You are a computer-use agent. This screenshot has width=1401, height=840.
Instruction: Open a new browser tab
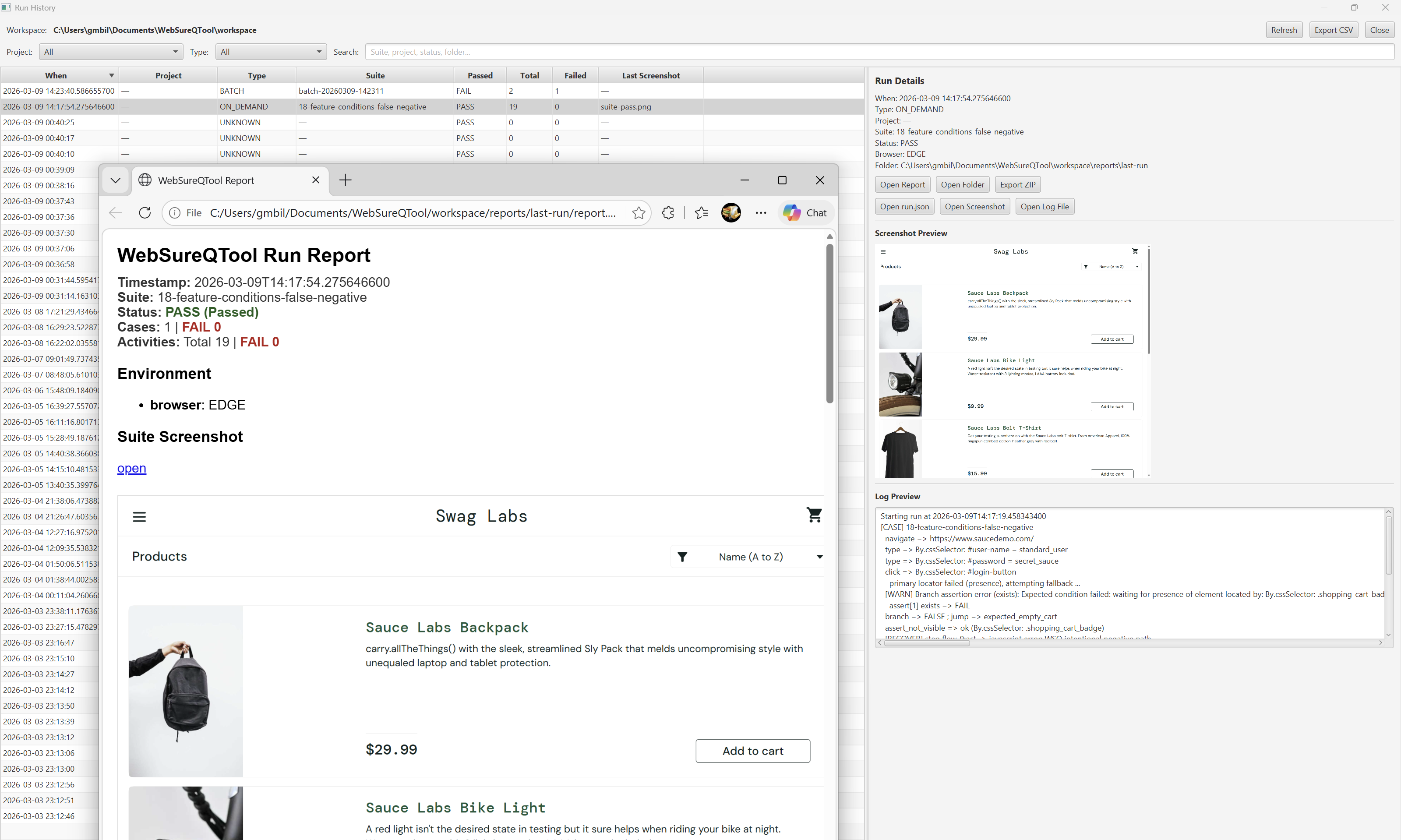point(345,180)
